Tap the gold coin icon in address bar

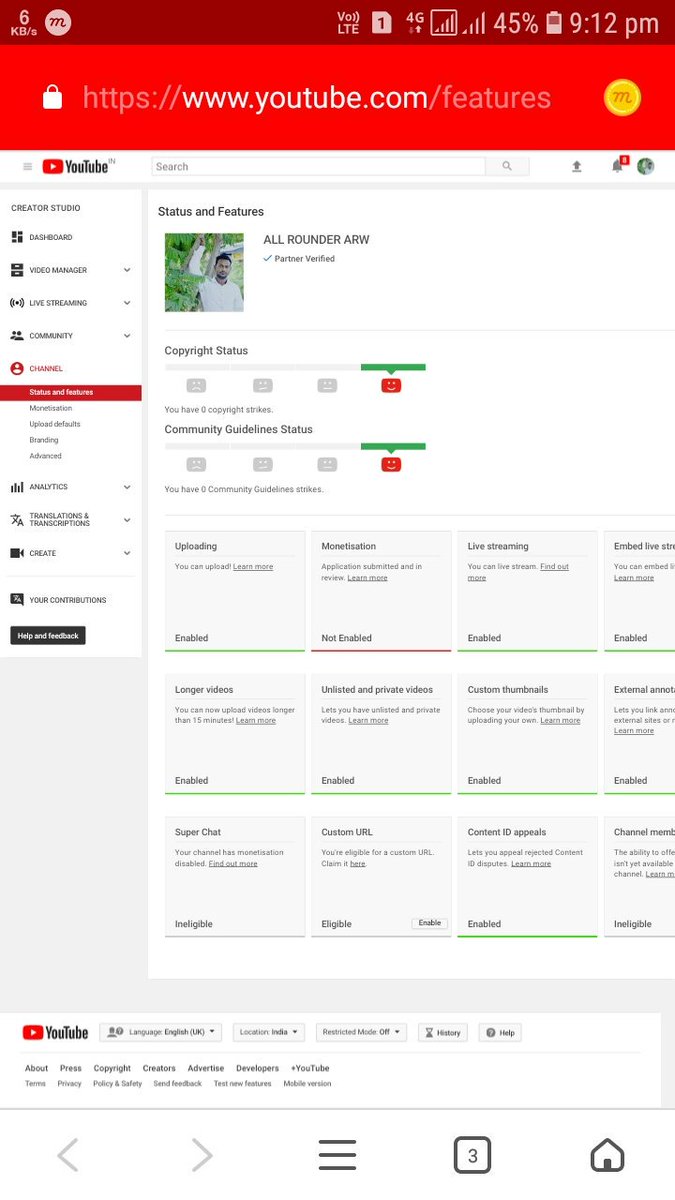point(622,97)
